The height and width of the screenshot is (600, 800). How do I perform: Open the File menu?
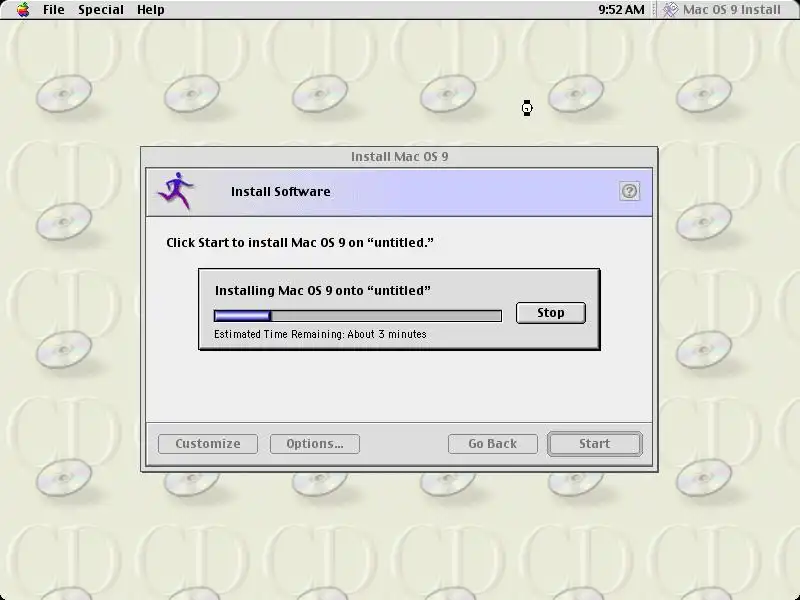click(54, 10)
